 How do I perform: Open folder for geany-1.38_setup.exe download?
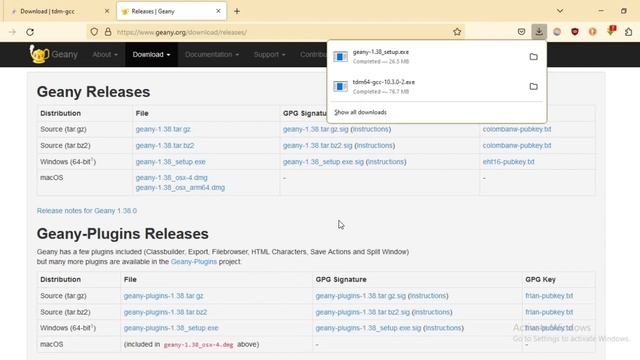point(533,57)
